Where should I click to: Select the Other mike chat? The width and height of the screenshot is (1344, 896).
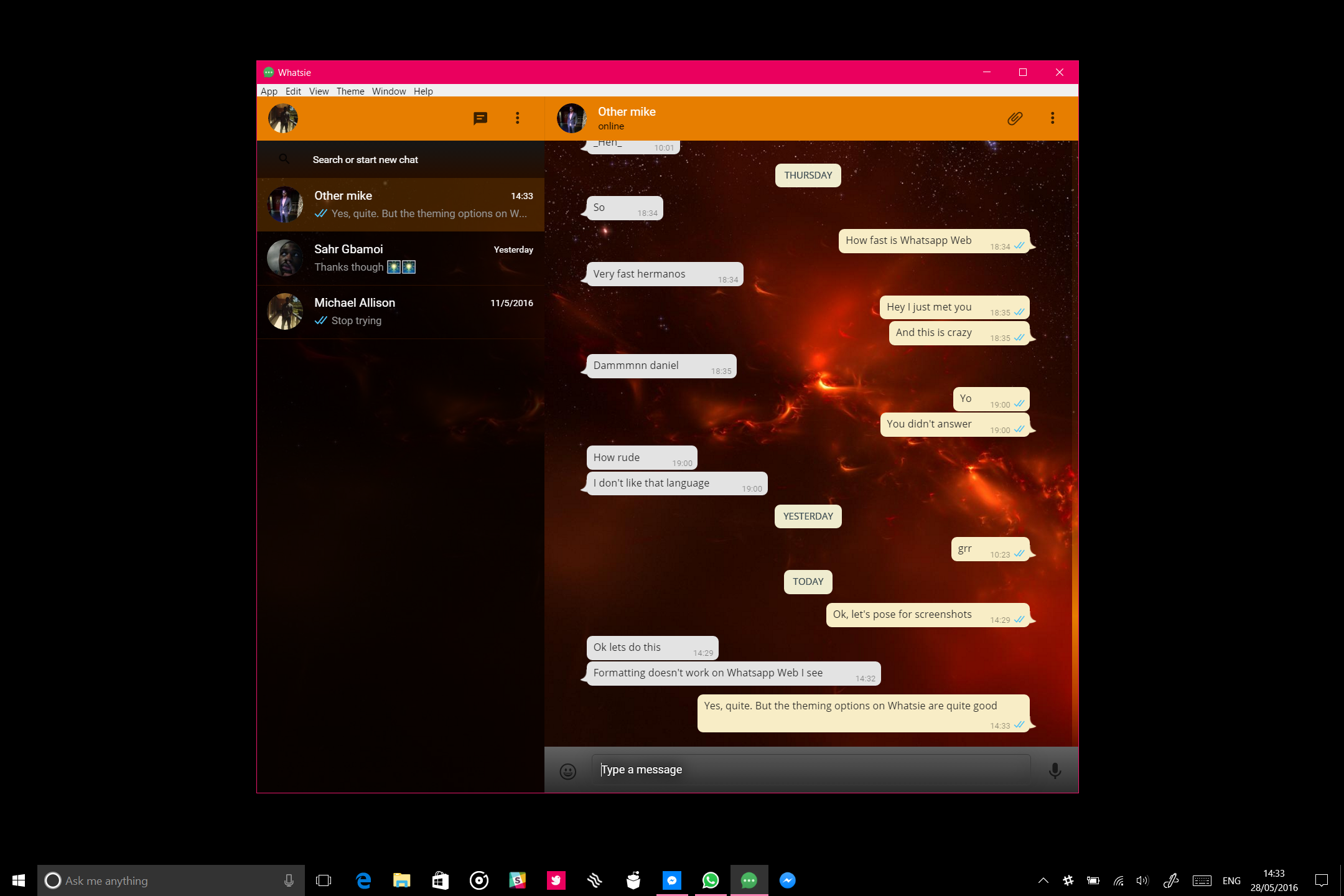401,205
